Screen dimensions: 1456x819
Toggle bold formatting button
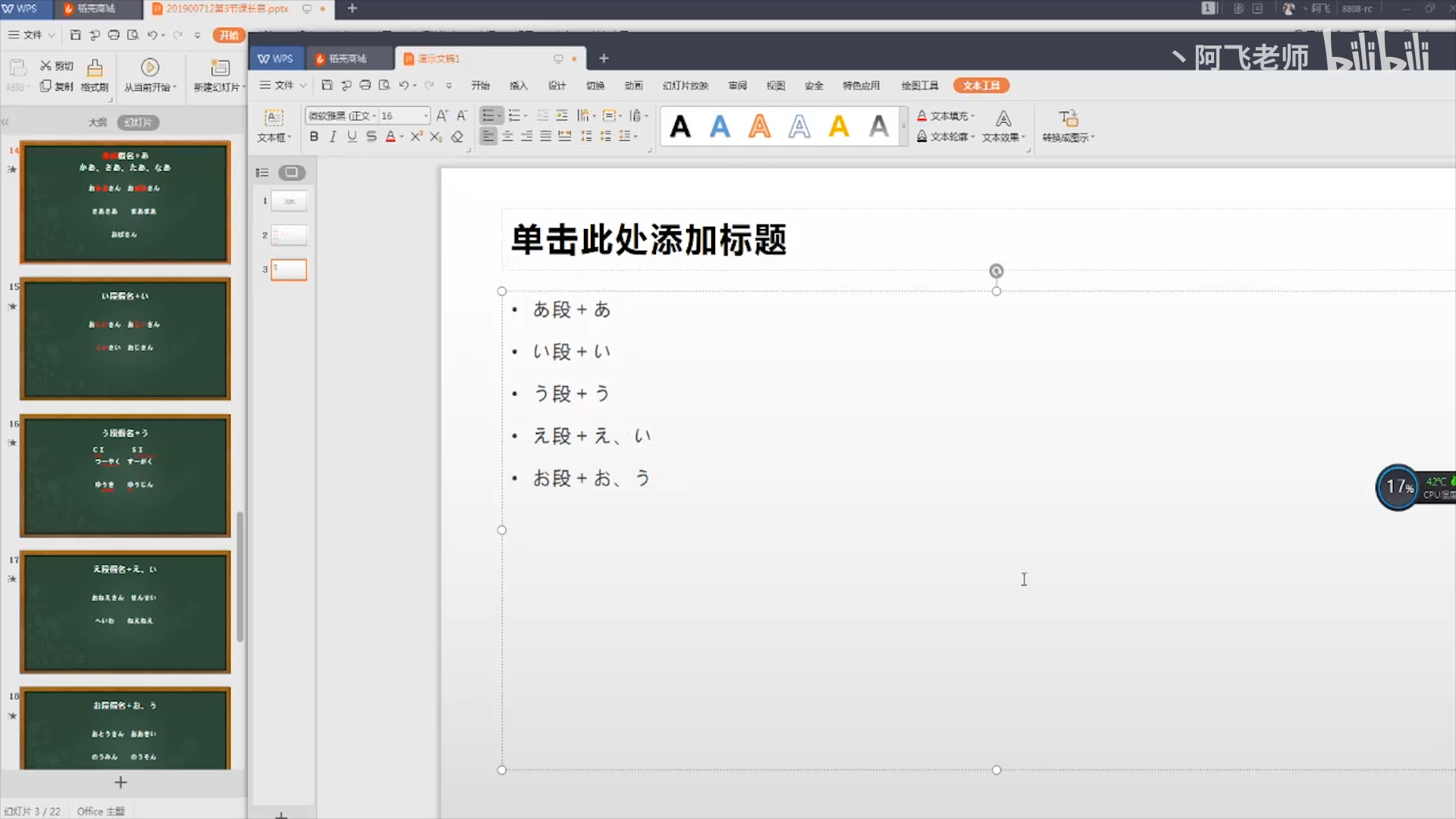(x=314, y=136)
